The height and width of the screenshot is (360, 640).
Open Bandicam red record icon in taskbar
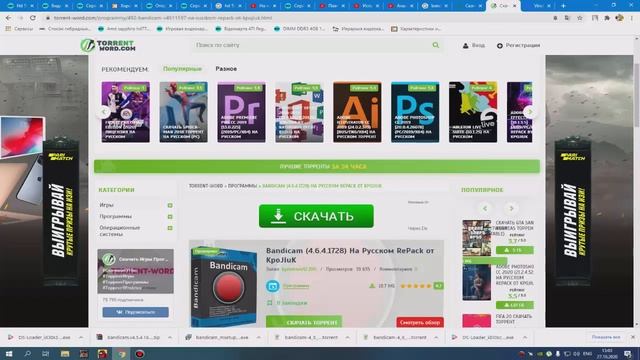pos(140,353)
